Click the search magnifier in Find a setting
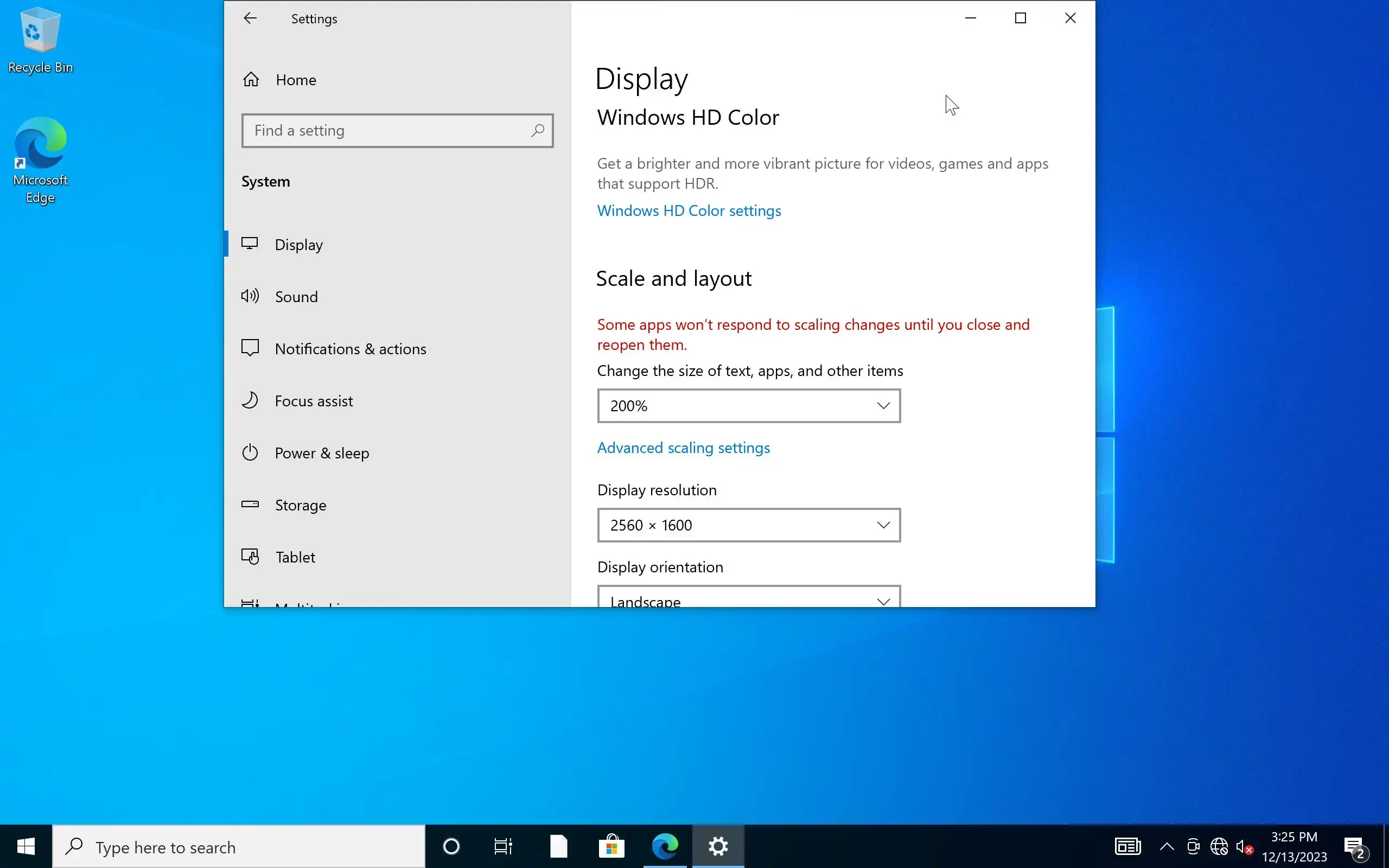 pos(537,131)
